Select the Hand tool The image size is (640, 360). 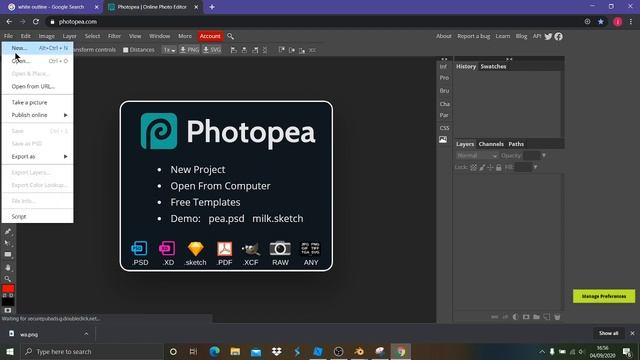tap(8, 267)
